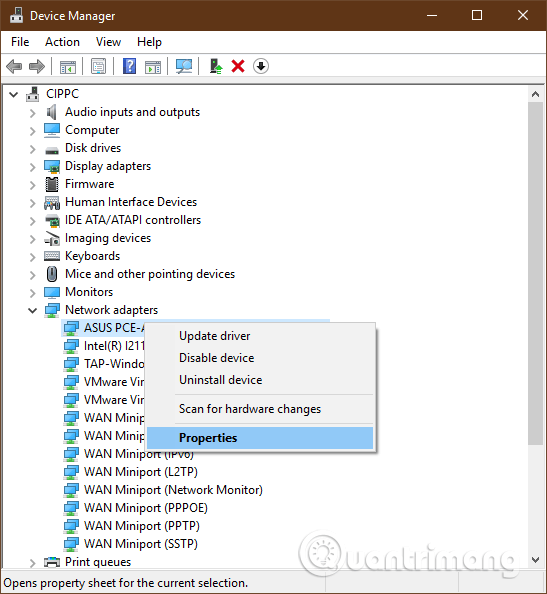
Task: Expand the Keyboards category arrow
Action: pyautogui.click(x=33, y=256)
